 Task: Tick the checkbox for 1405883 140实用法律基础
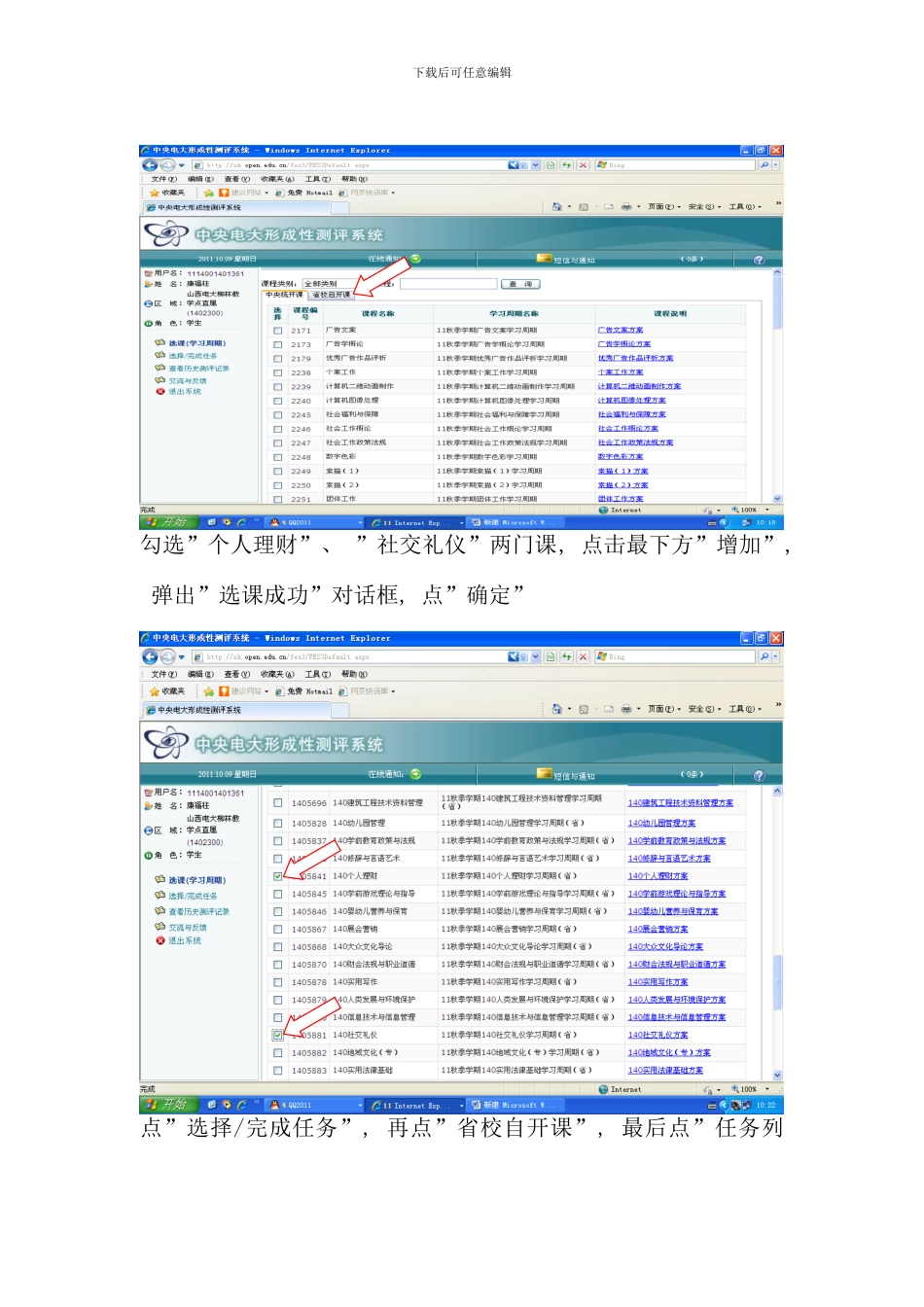(278, 1071)
